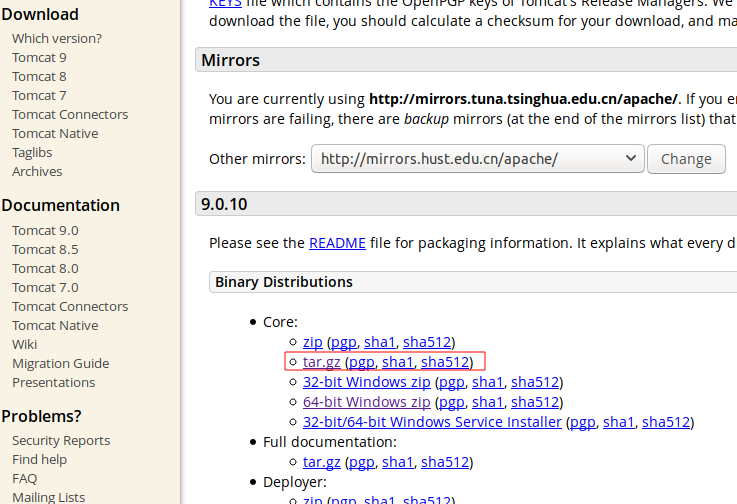Image resolution: width=737 pixels, height=504 pixels.
Task: Click the Change mirror button
Action: tap(686, 159)
